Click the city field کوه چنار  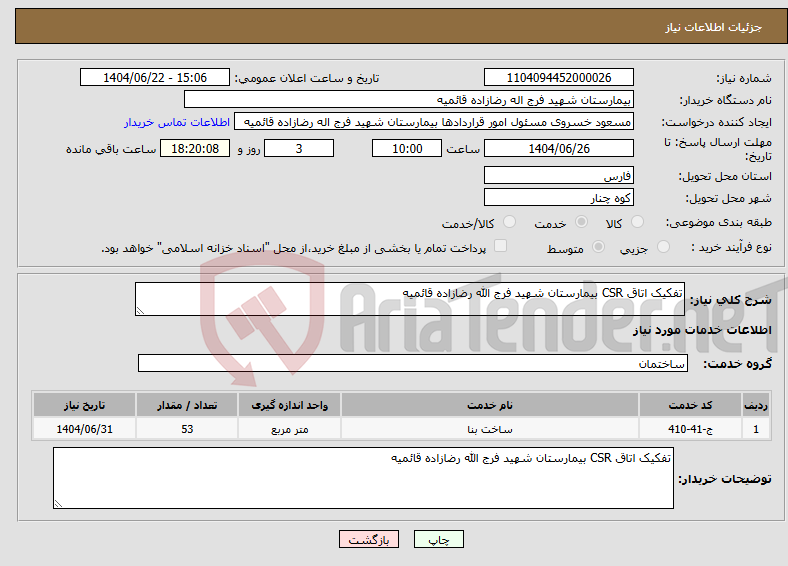click(x=559, y=197)
